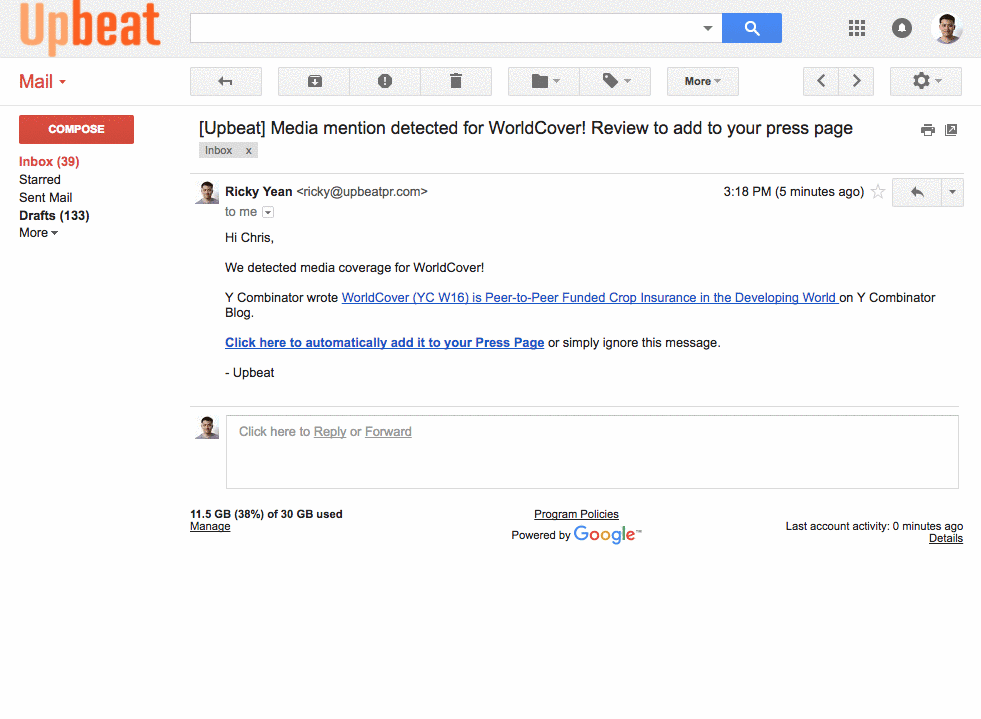Click the email subject line text
The image size is (981, 719).
[x=526, y=128]
